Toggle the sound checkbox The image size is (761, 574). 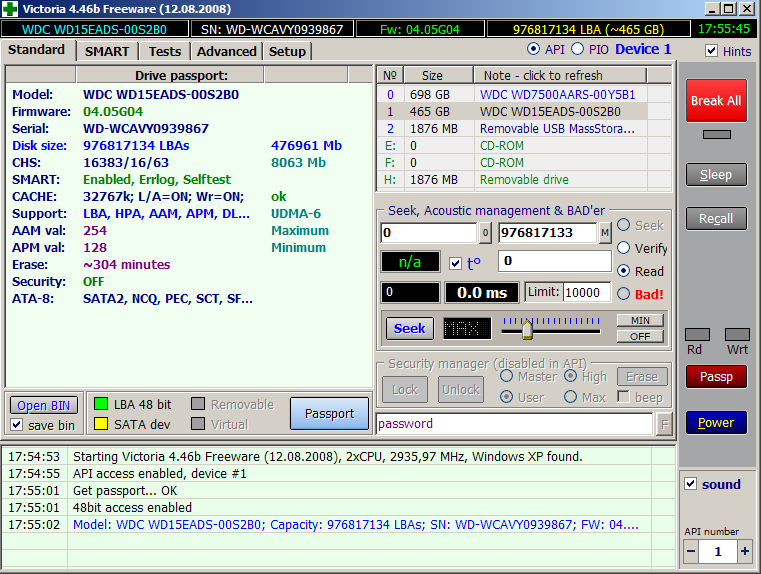coord(691,484)
